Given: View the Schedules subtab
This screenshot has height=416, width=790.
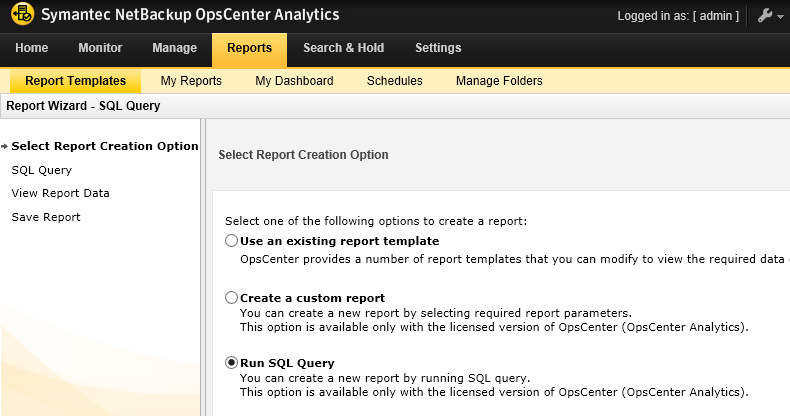Looking at the screenshot, I should [394, 81].
